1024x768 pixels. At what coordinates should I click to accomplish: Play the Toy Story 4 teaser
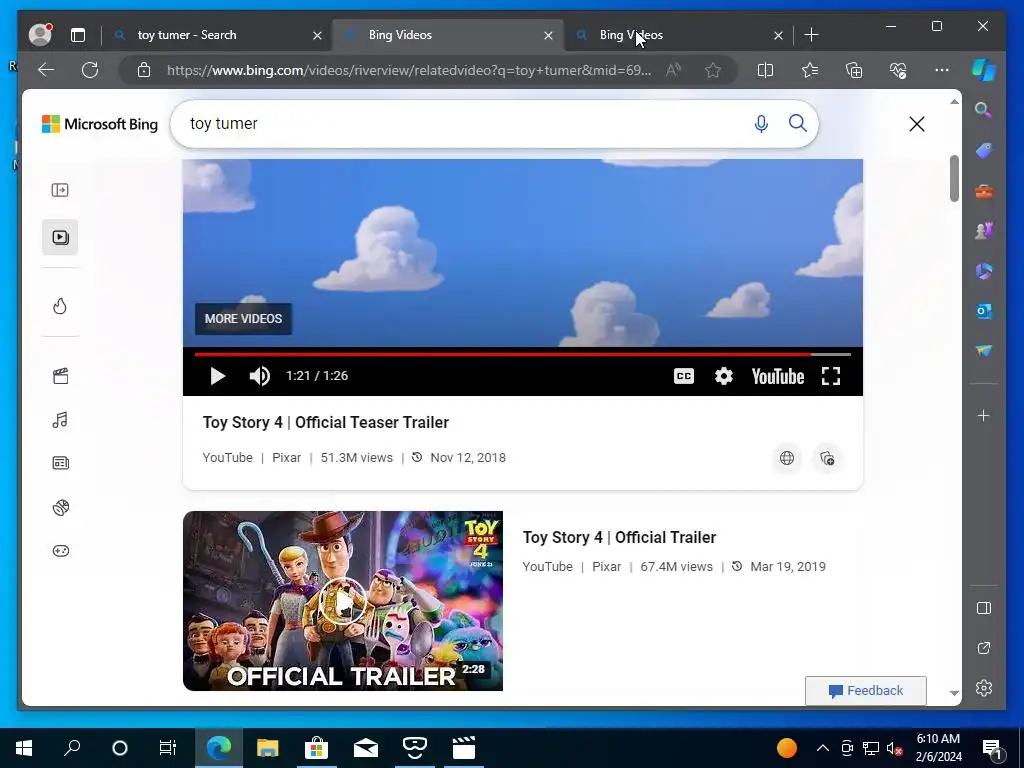click(x=217, y=376)
